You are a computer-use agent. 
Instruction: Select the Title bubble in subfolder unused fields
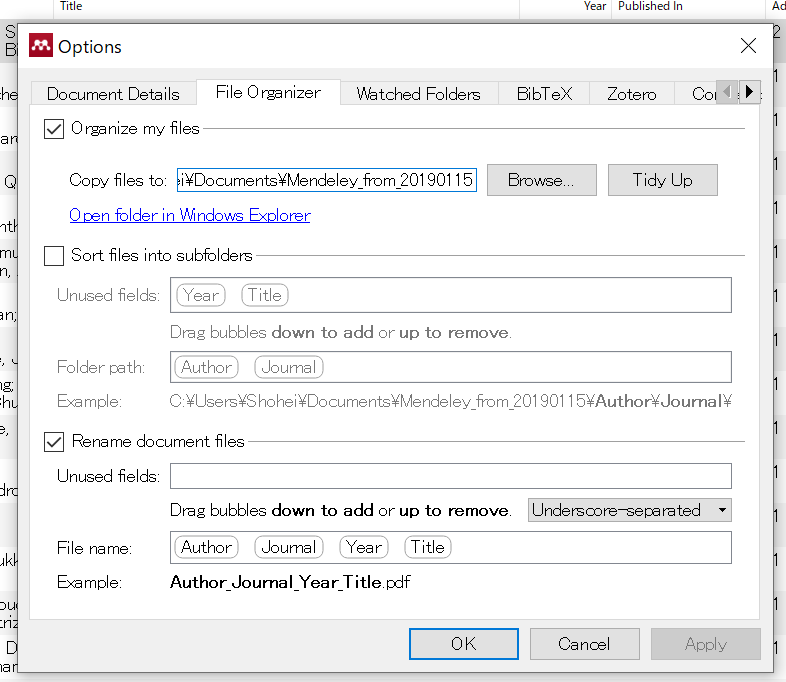265,295
